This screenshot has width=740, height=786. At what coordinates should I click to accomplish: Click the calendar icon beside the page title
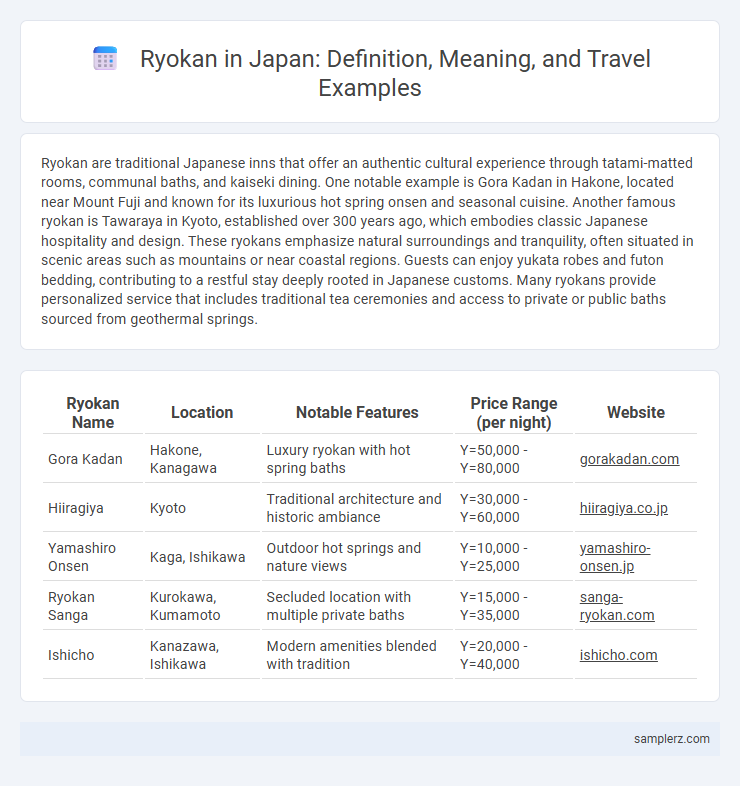click(x=105, y=59)
